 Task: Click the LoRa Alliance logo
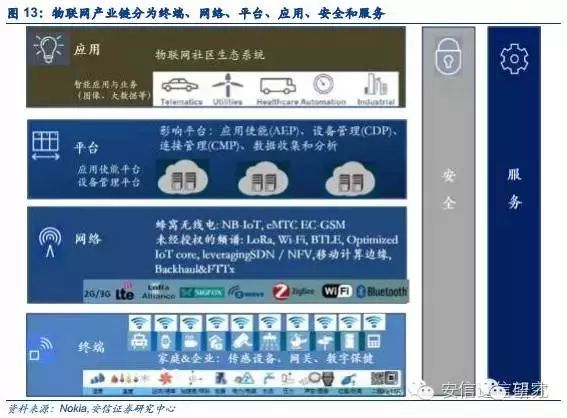[x=158, y=291]
